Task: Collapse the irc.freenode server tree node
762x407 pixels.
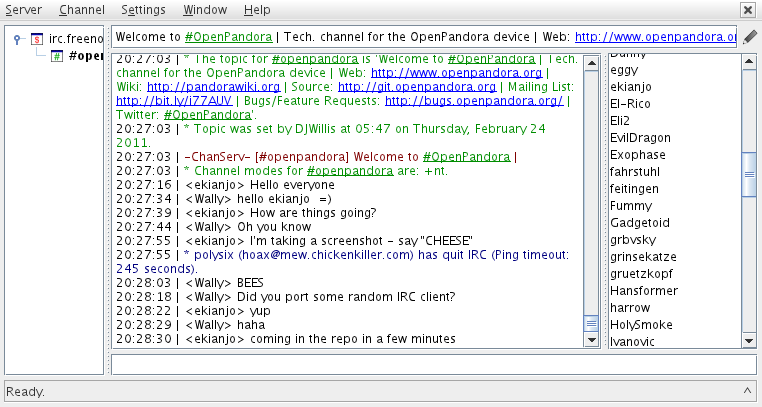Action: coord(17,39)
